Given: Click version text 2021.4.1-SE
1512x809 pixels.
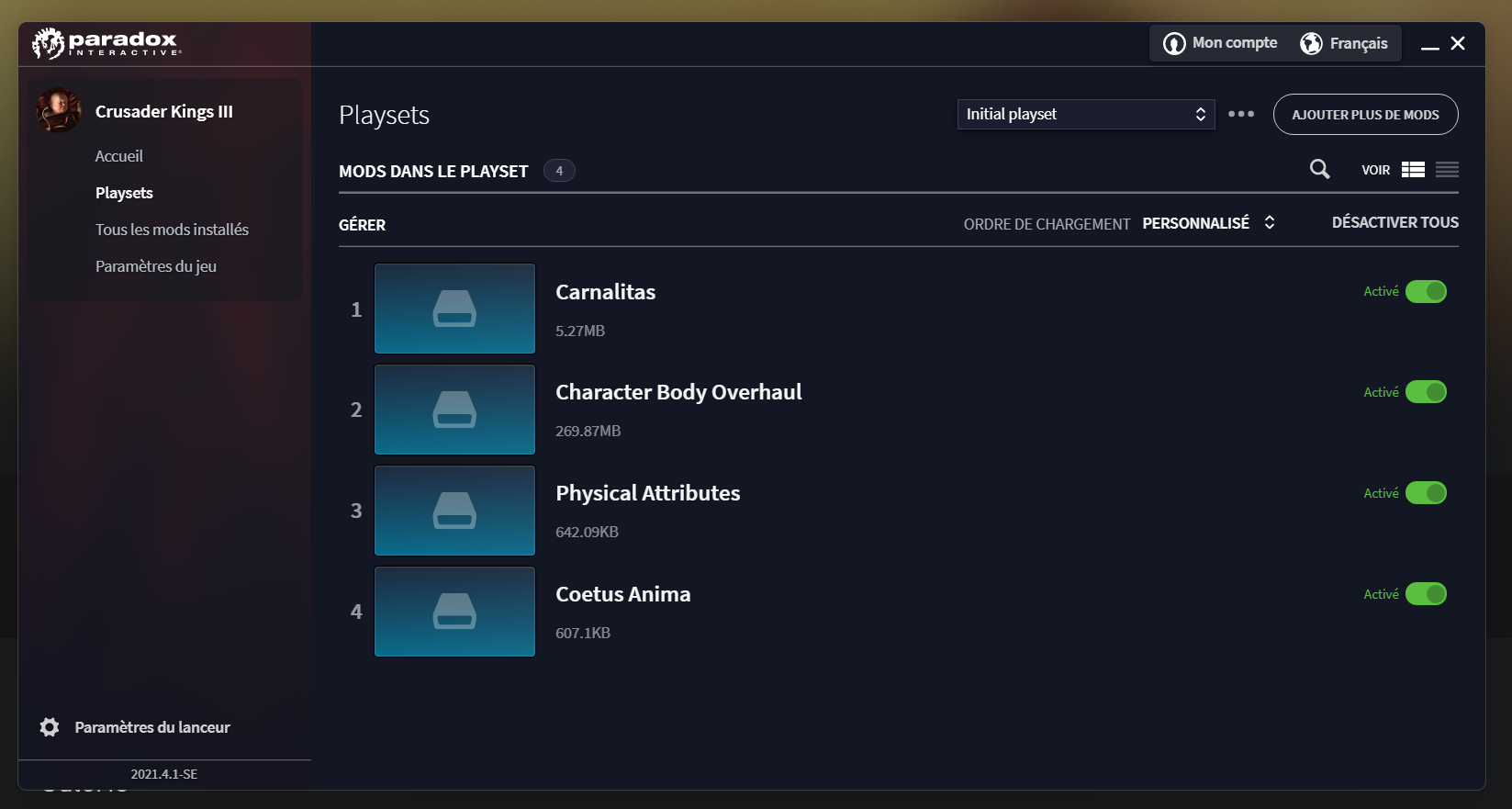Looking at the screenshot, I should [x=163, y=774].
